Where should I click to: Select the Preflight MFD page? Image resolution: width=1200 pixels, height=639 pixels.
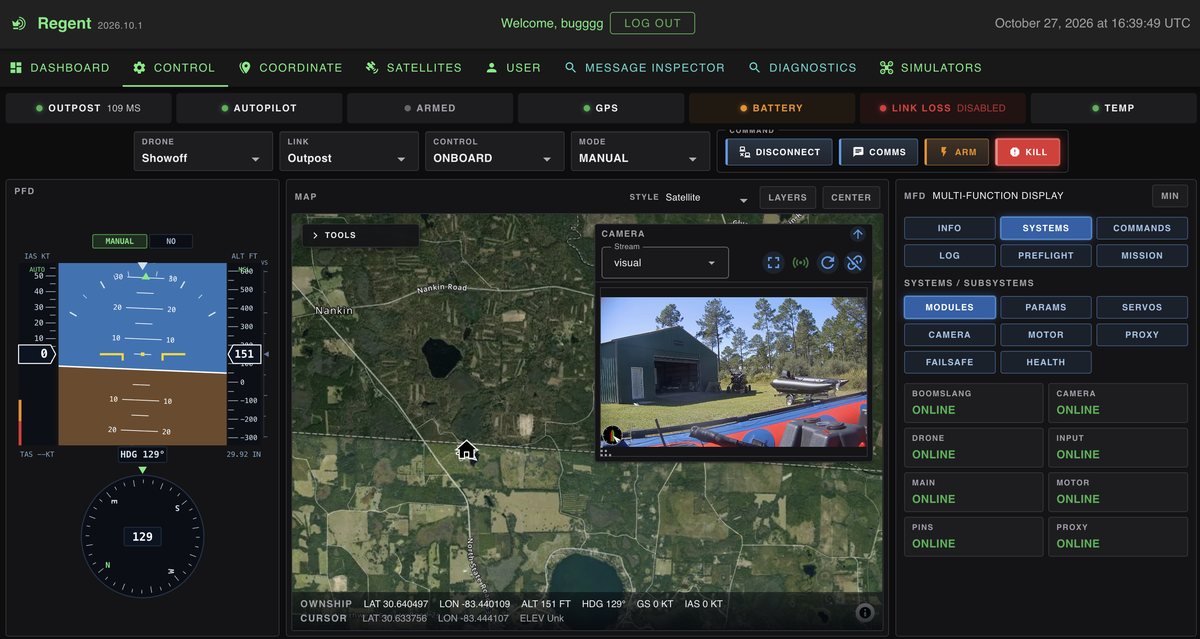click(x=1046, y=255)
